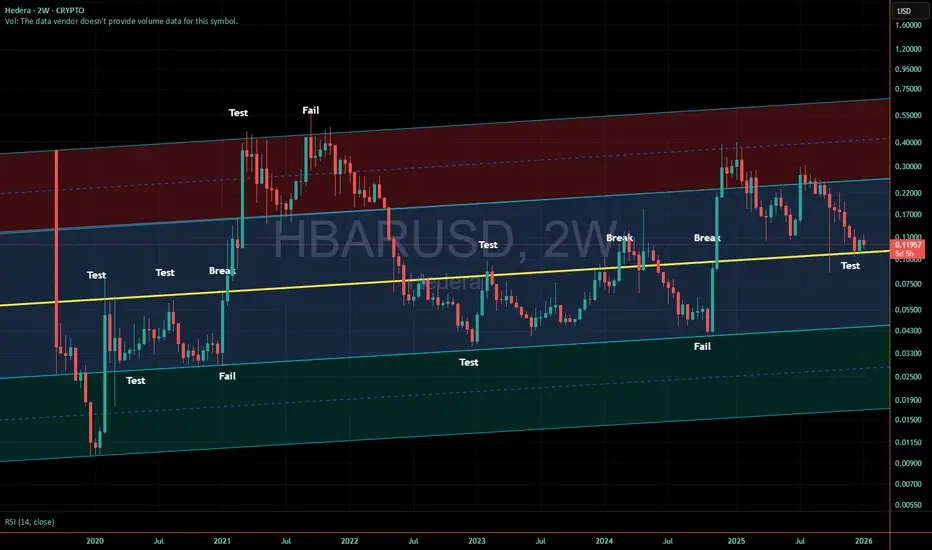Select the Fail label above the 2021 peak
932x550 pixels.
(x=311, y=110)
